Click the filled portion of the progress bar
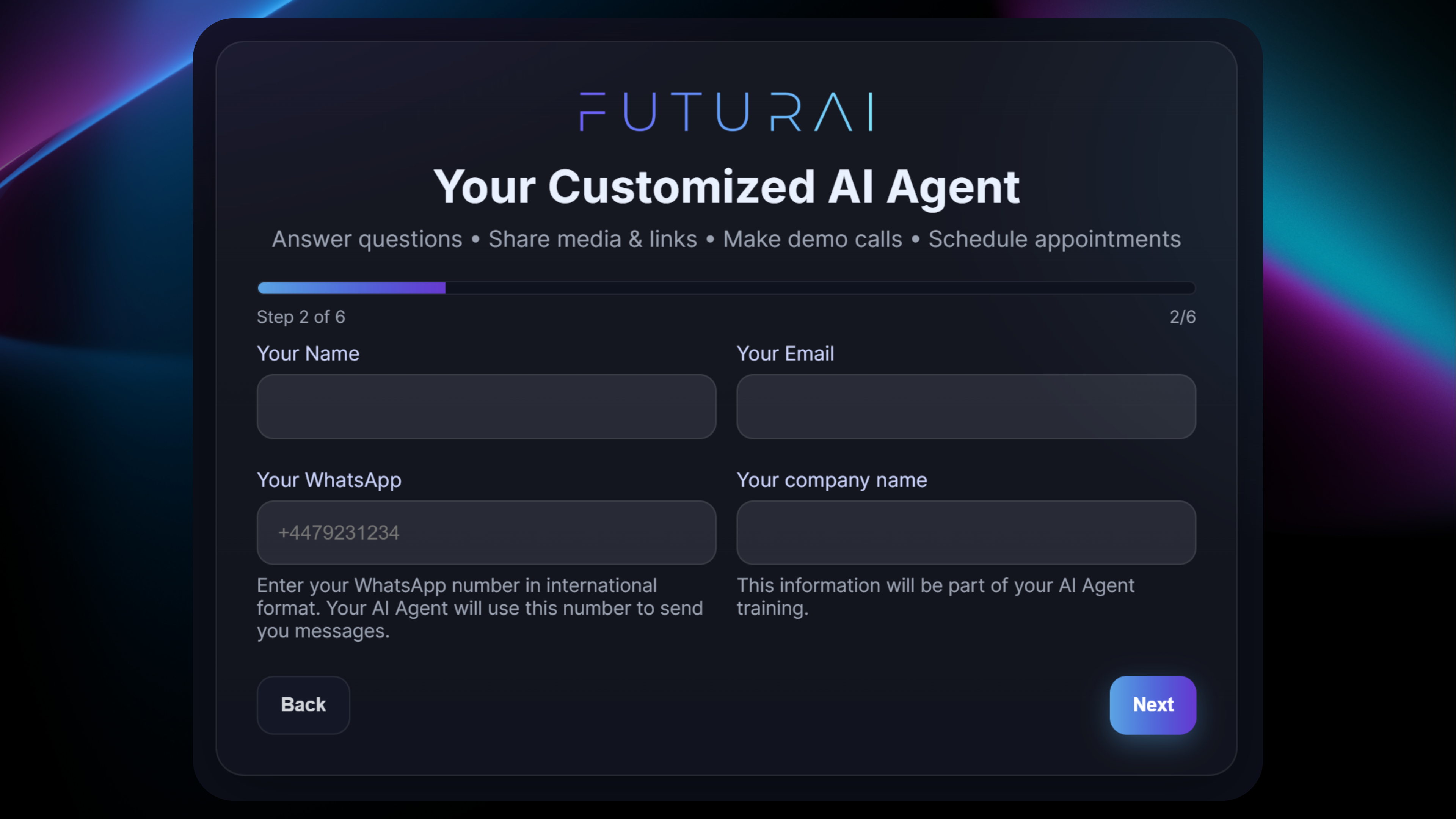 [x=351, y=288]
